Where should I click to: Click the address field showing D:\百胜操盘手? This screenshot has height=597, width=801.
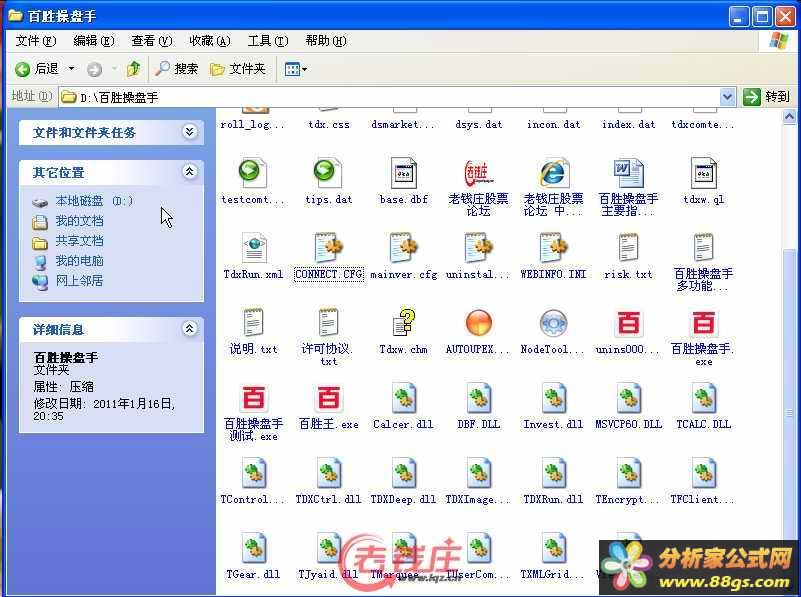click(389, 97)
